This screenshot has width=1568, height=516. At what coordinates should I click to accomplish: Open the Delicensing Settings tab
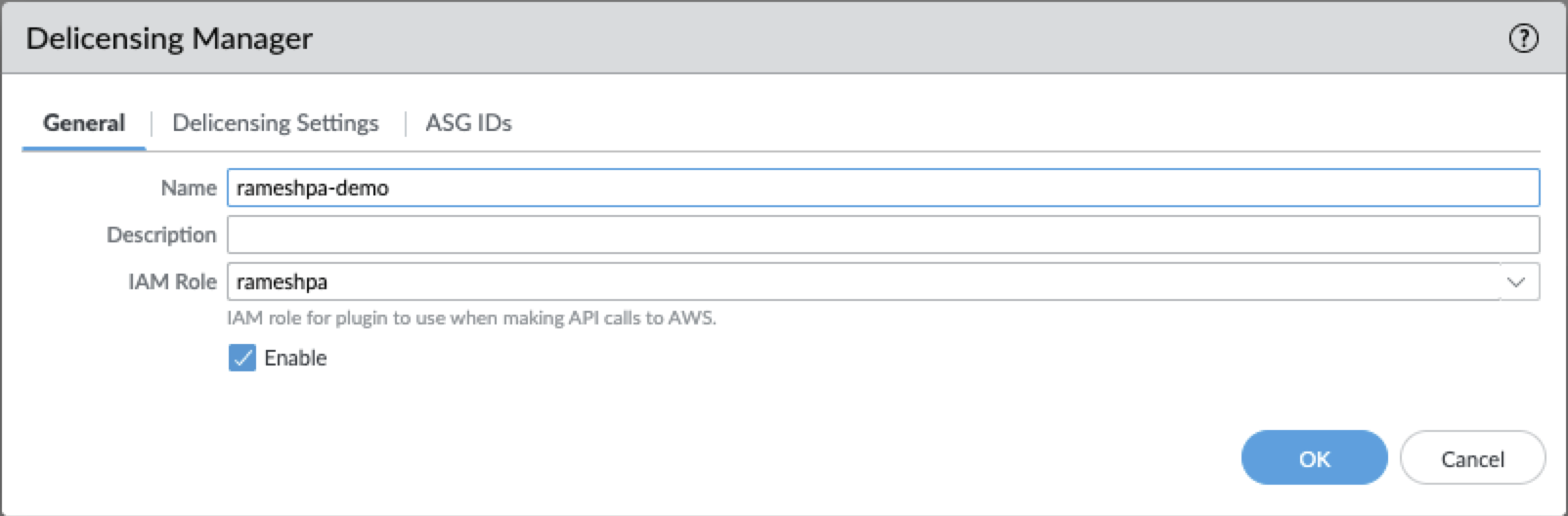point(275,123)
